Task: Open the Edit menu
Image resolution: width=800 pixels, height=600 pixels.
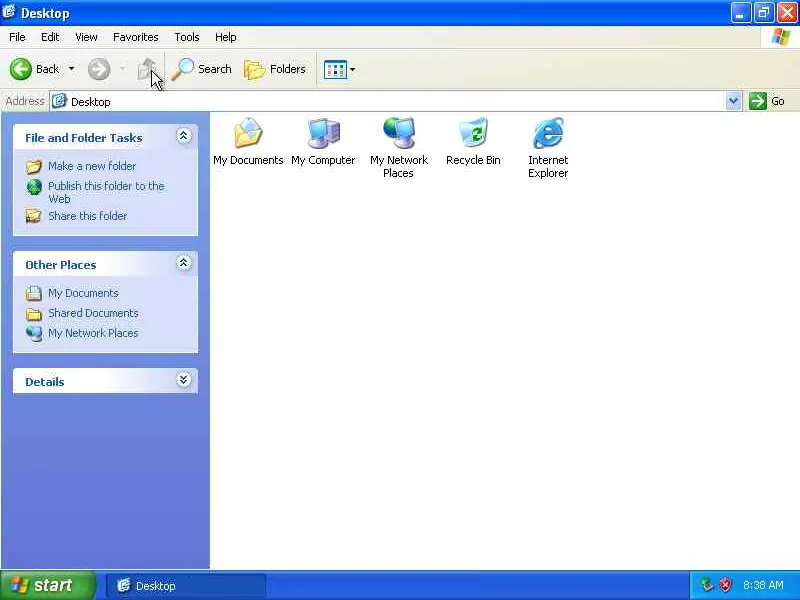Action: click(50, 37)
